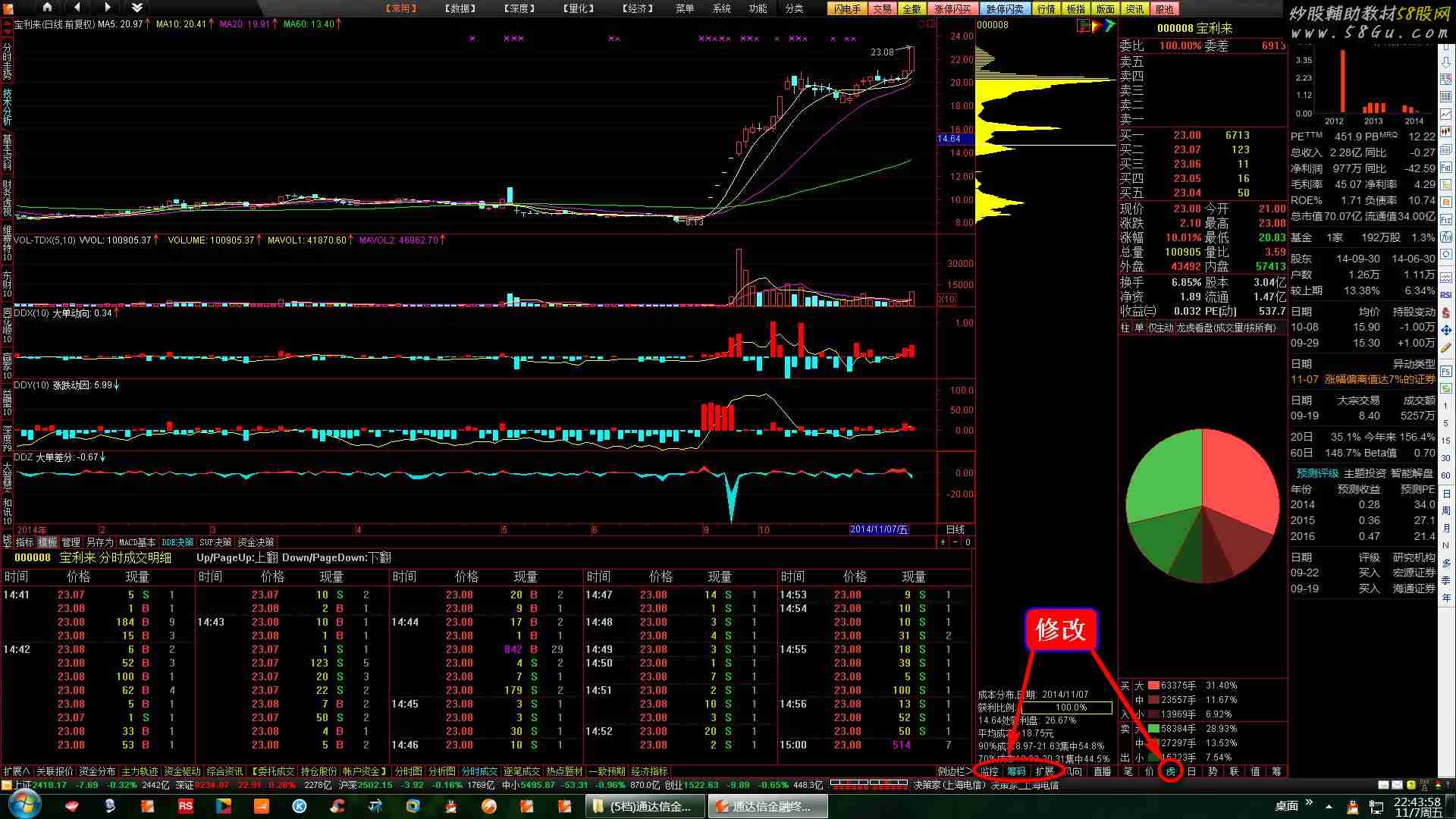Viewport: 1456px width, 819px height.
Task: Click the yellow 交易 button
Action: (882, 9)
